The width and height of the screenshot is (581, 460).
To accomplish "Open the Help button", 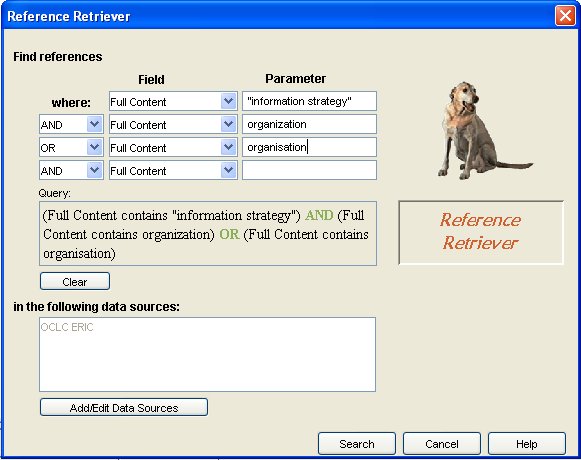I will 527,443.
